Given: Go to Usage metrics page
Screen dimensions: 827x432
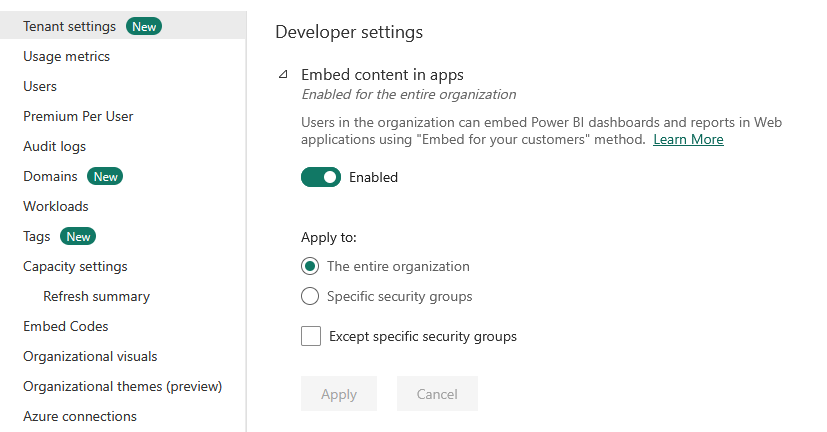Looking at the screenshot, I should pos(66,56).
